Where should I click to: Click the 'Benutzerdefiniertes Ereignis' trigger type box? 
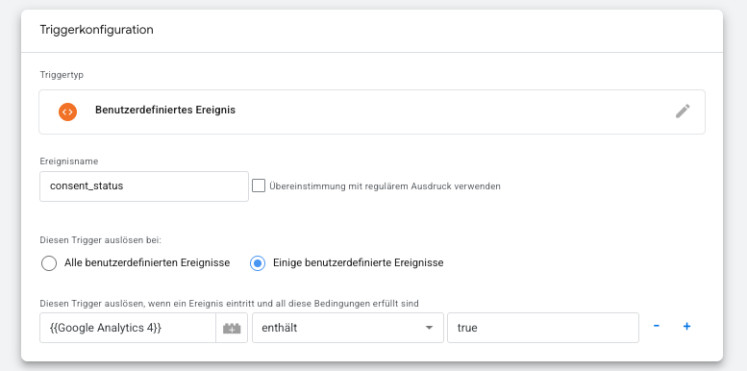click(x=372, y=112)
